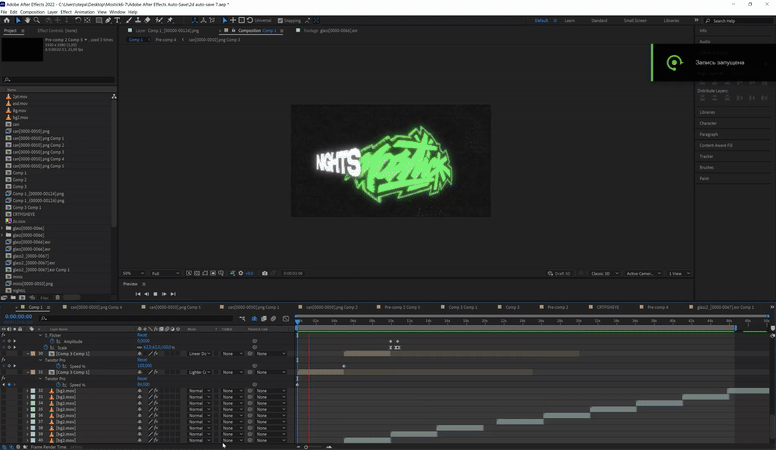
Task: Click Reset for Twixtor Pro on layer 30
Action: 142,360
